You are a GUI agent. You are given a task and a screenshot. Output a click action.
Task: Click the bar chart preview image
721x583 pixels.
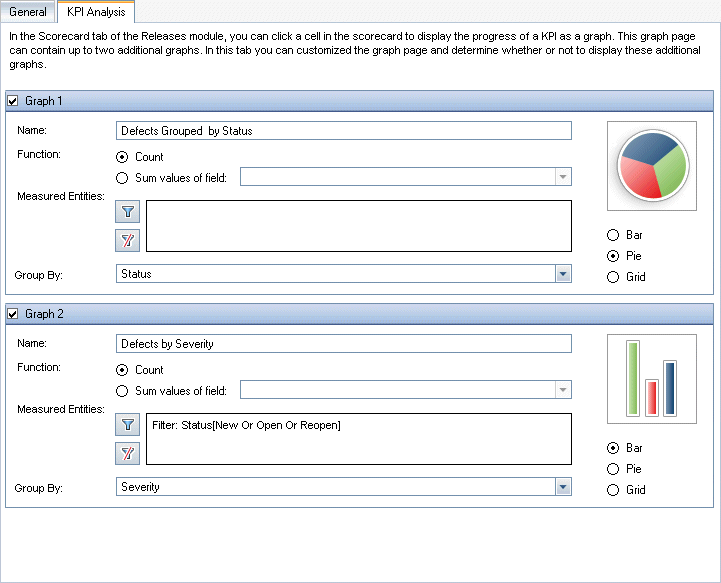(651, 379)
